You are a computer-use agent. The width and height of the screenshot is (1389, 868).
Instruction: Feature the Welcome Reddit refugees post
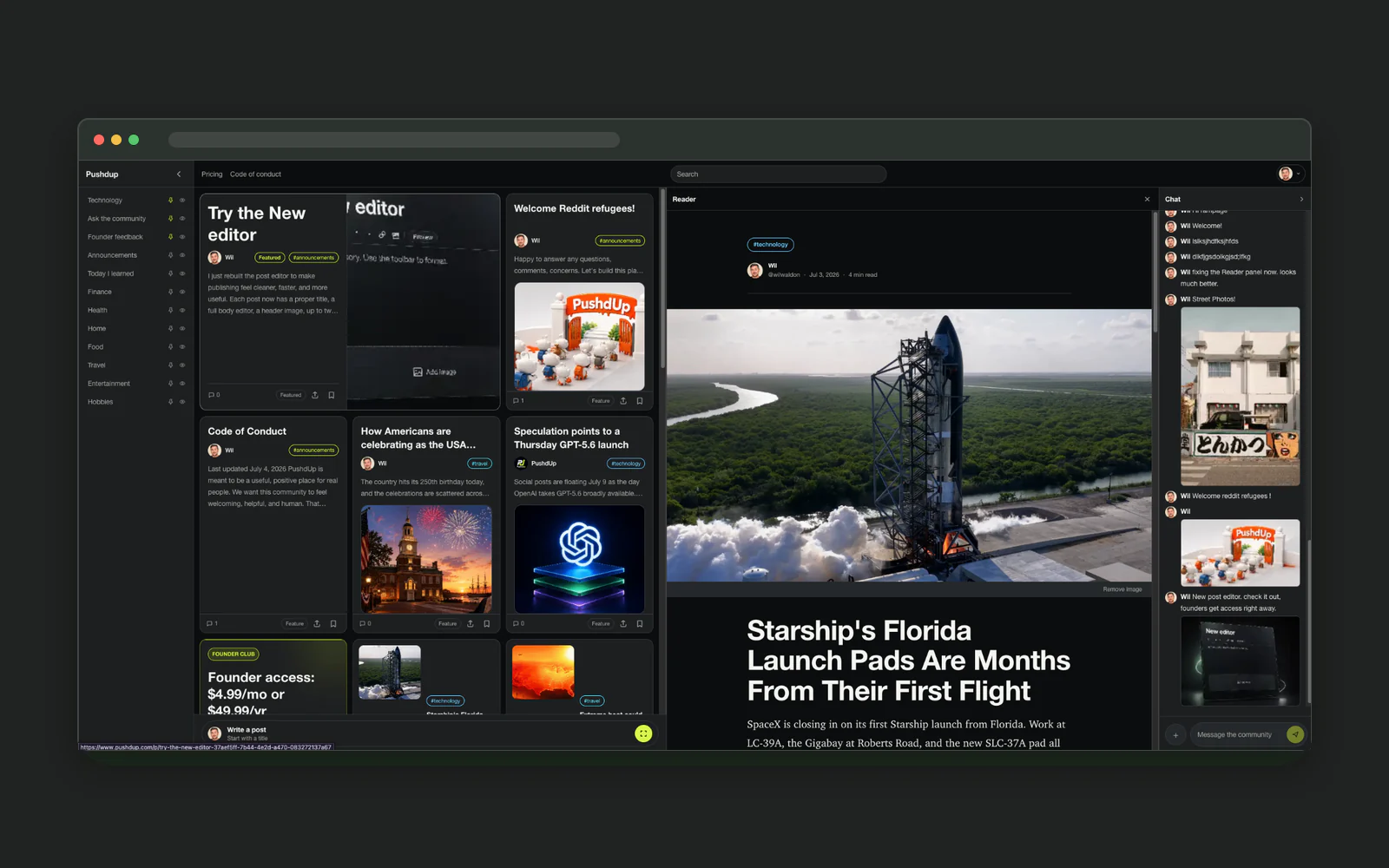[x=601, y=401]
